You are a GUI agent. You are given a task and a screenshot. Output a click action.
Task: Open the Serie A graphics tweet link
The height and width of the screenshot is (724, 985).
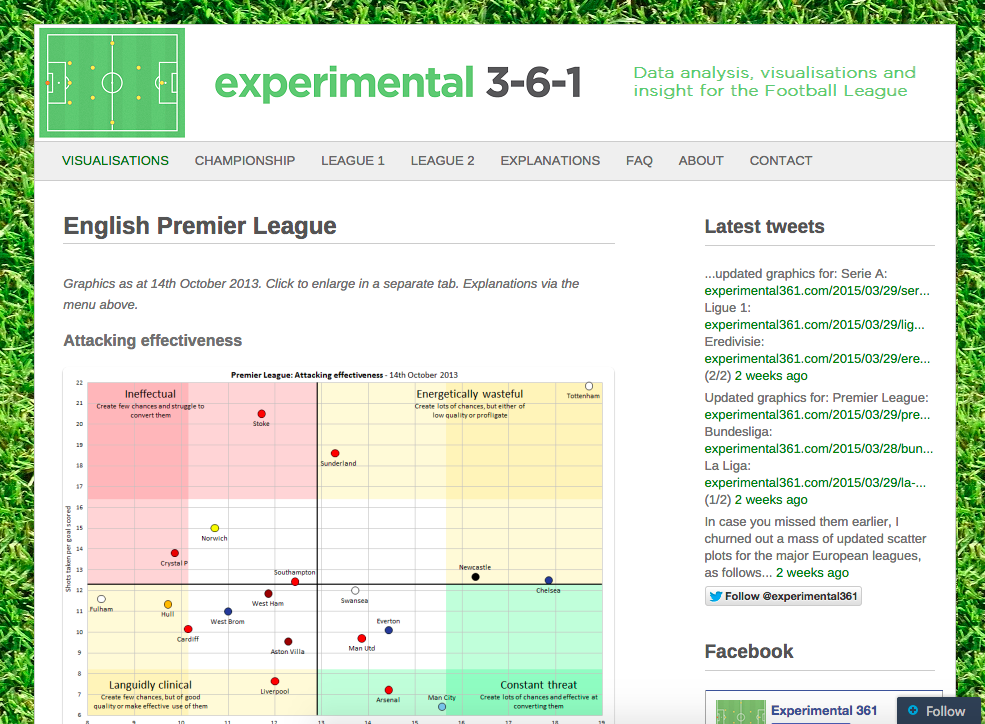tap(817, 291)
